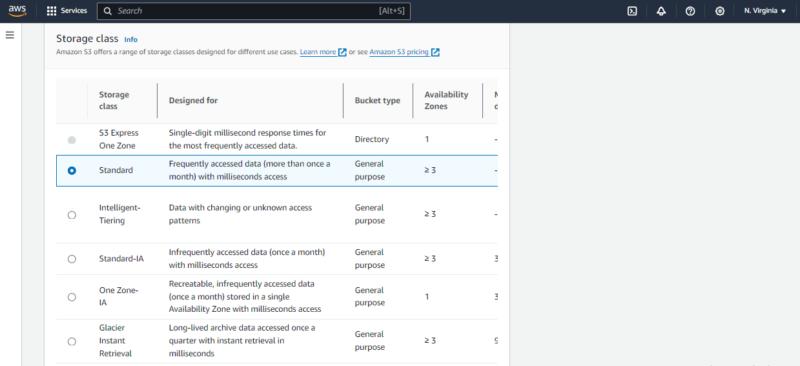
Task: Click the Services menu label
Action: click(x=74, y=11)
